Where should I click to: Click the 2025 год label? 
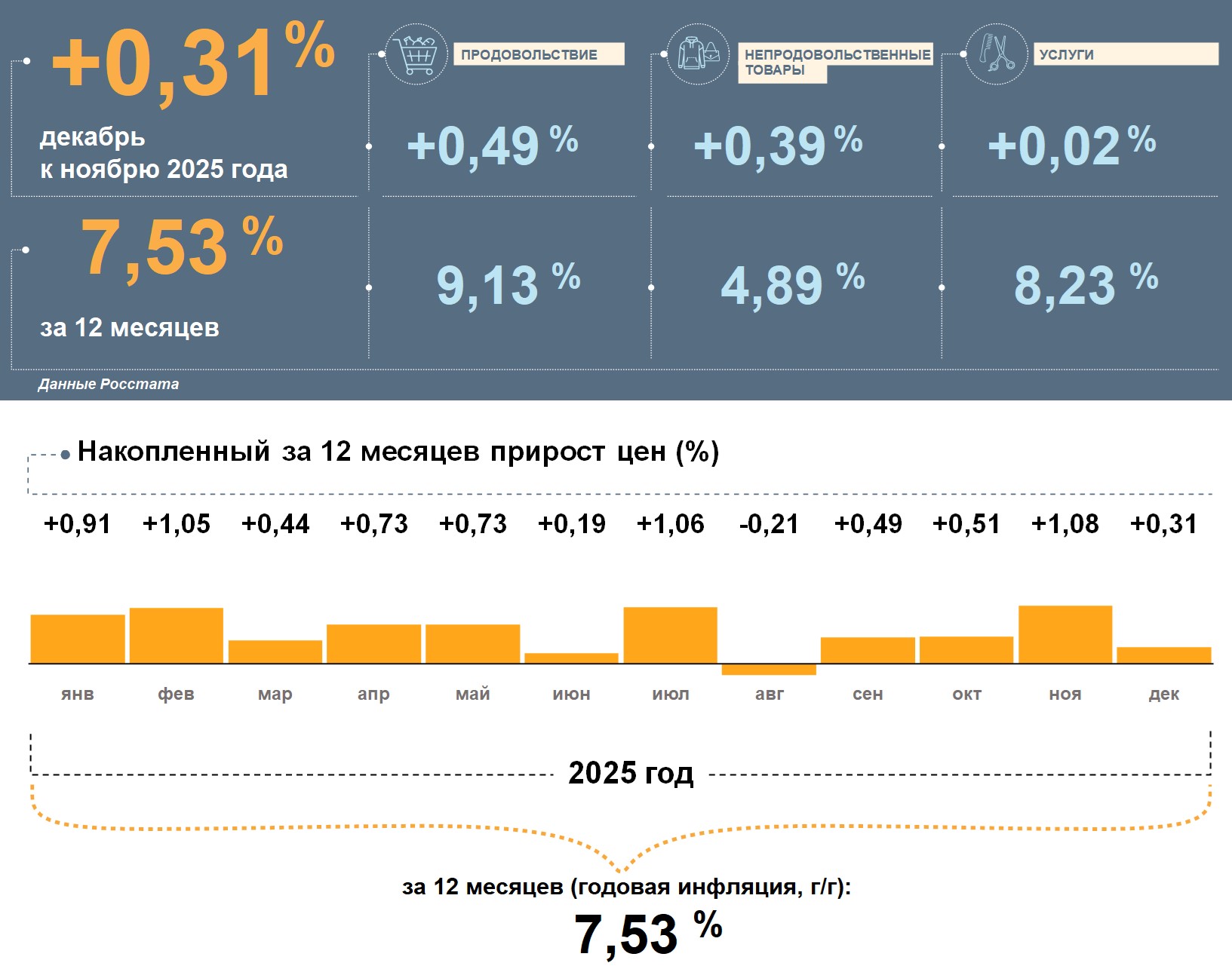631,773
